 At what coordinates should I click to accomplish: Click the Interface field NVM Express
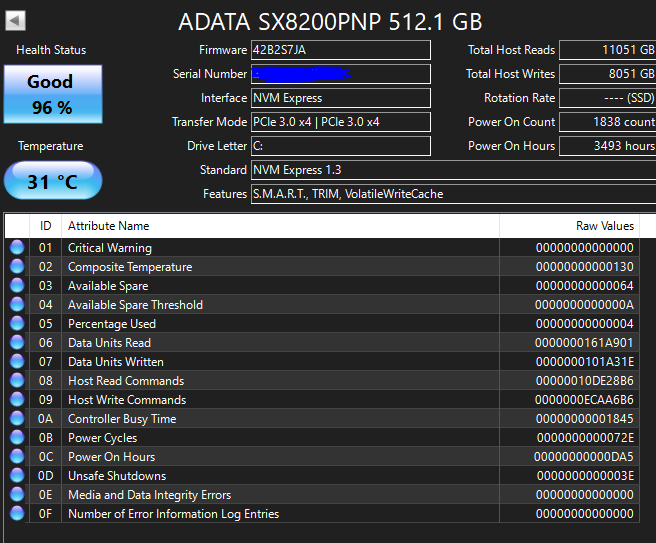341,98
